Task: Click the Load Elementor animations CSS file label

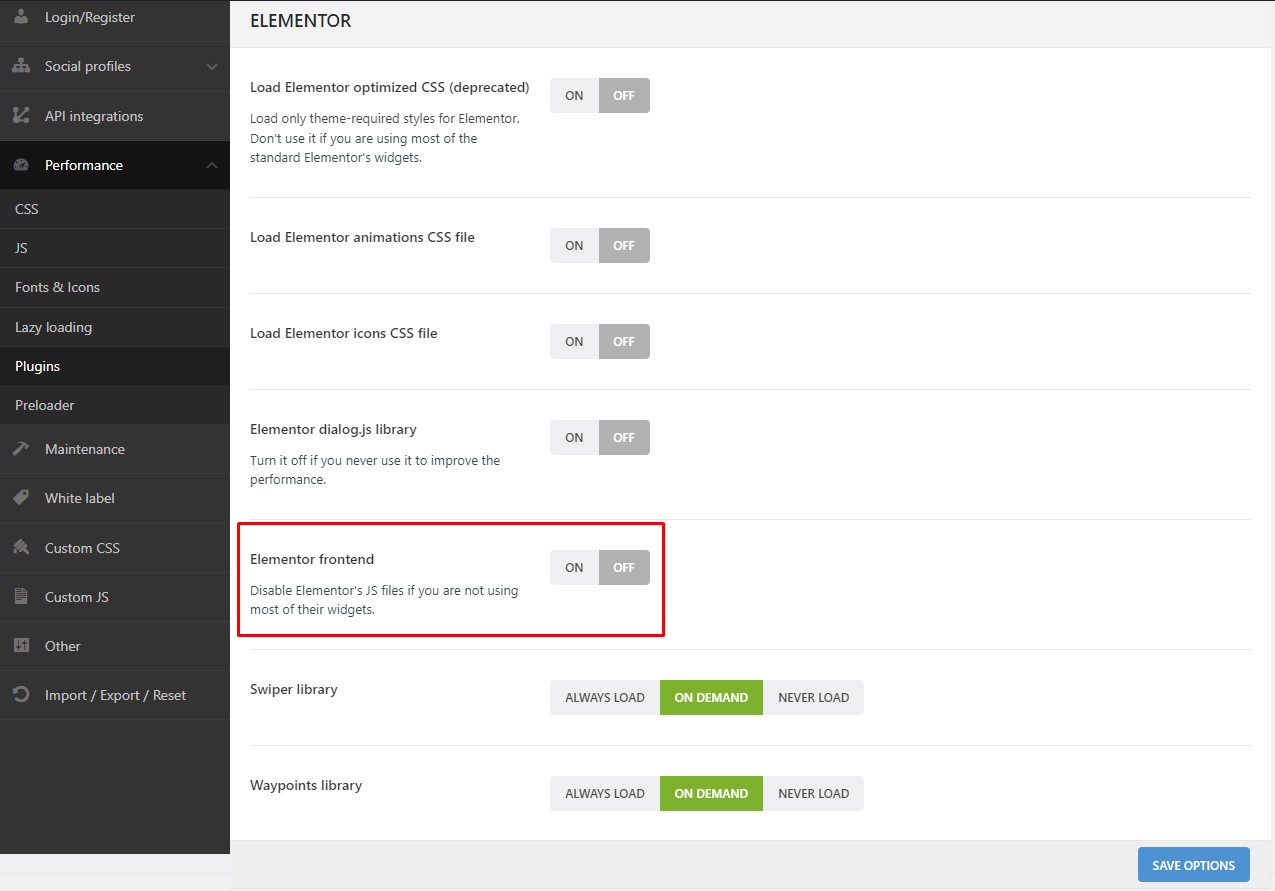Action: (x=362, y=237)
